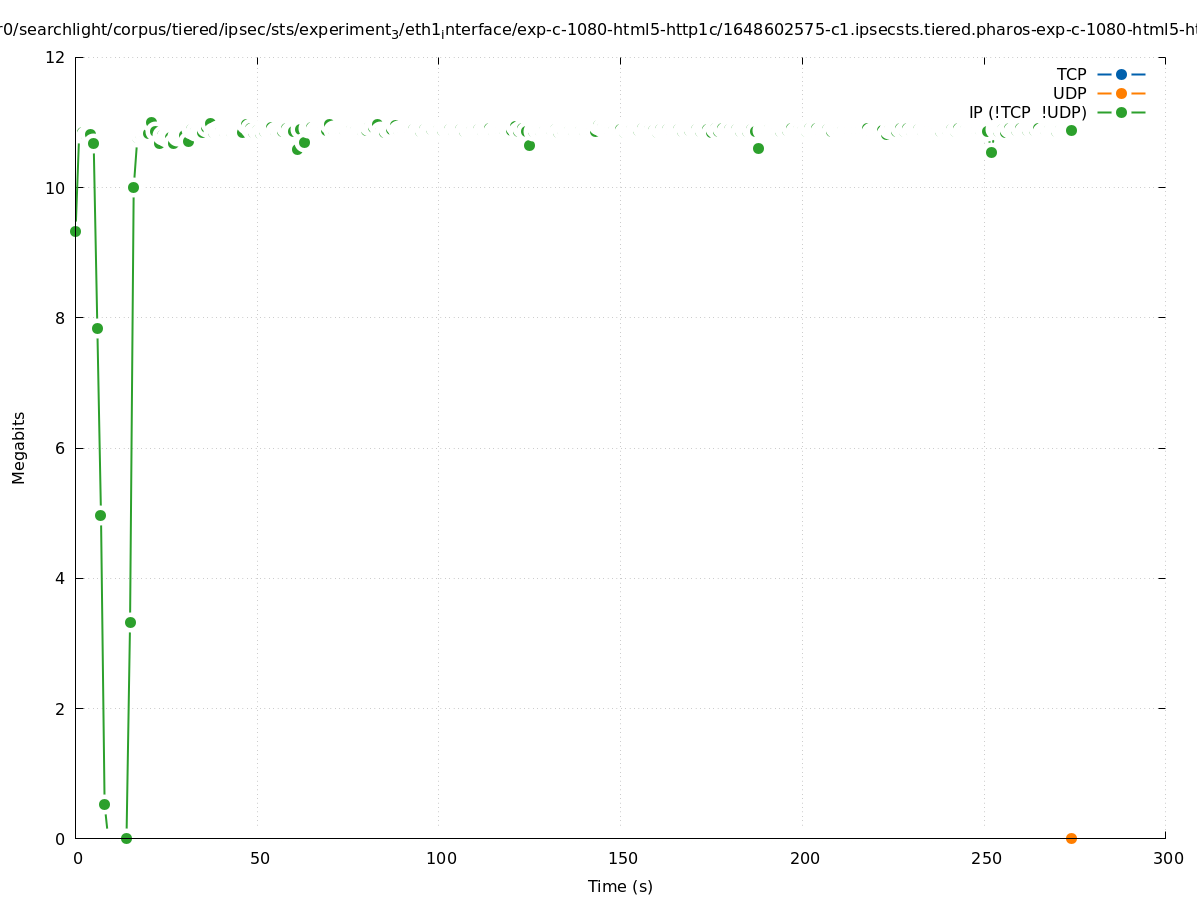Click the blue TCP legend marker
This screenshot has height=900, width=1197.
(x=1121, y=74)
